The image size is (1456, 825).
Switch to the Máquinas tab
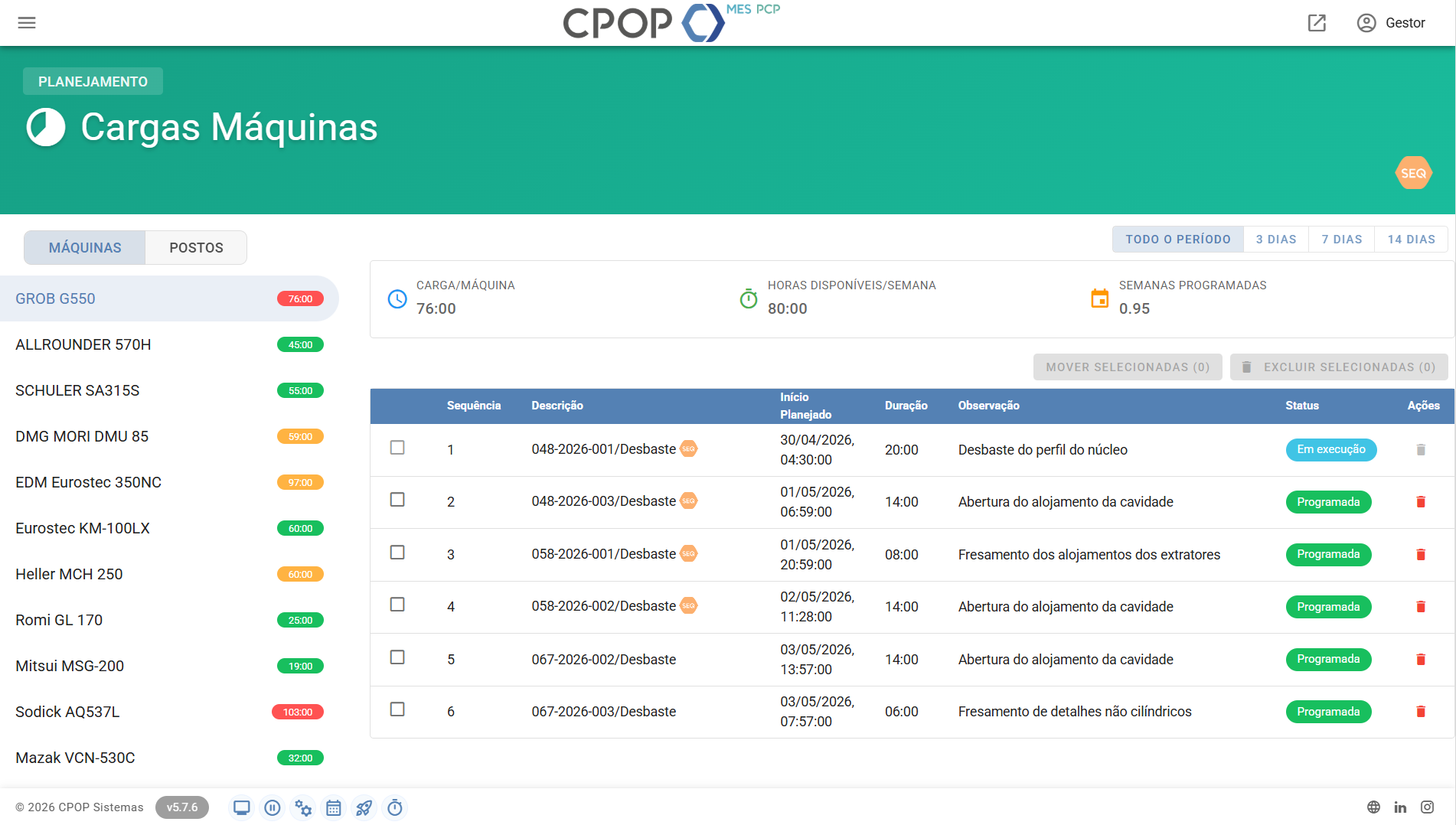point(85,248)
